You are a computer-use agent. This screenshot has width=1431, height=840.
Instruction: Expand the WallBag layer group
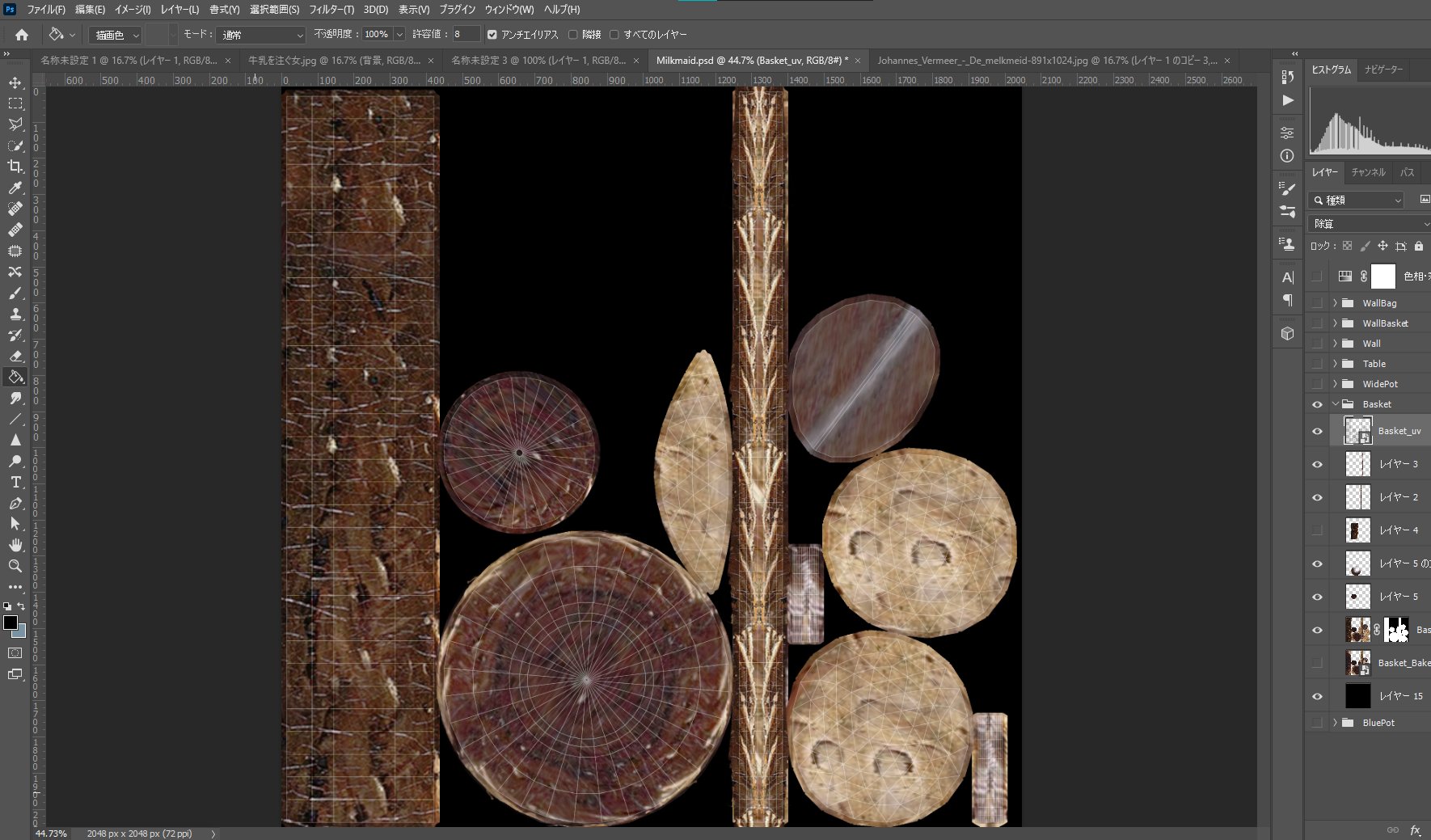(1335, 303)
